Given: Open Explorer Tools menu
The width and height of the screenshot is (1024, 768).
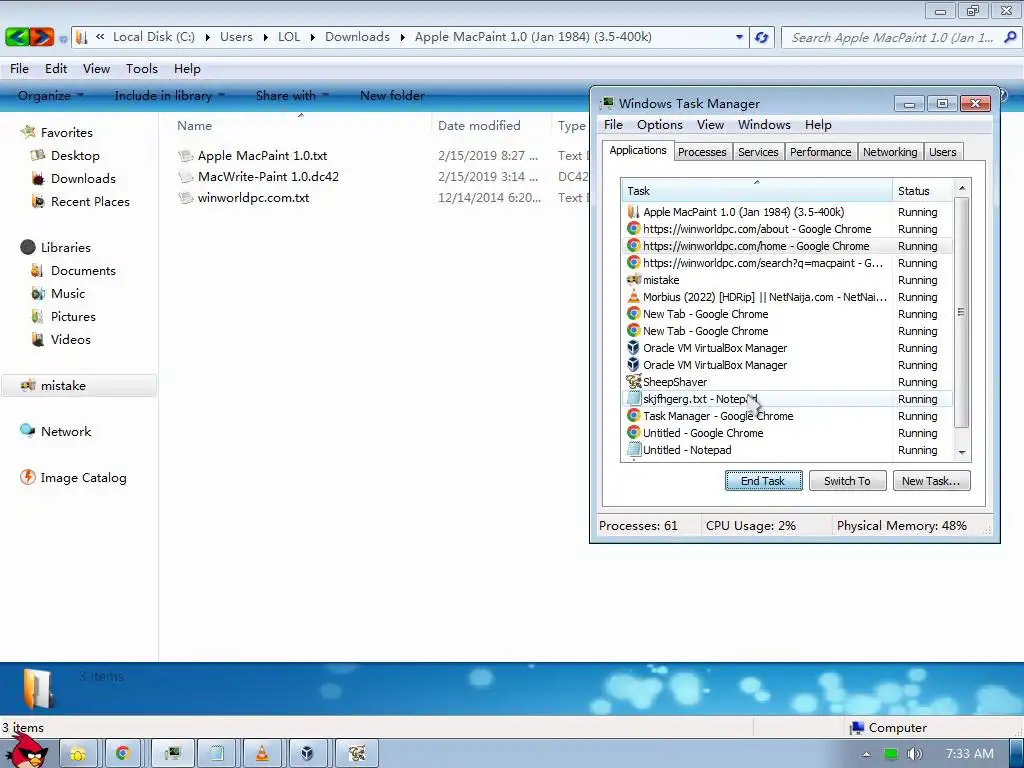Looking at the screenshot, I should pyautogui.click(x=142, y=69).
